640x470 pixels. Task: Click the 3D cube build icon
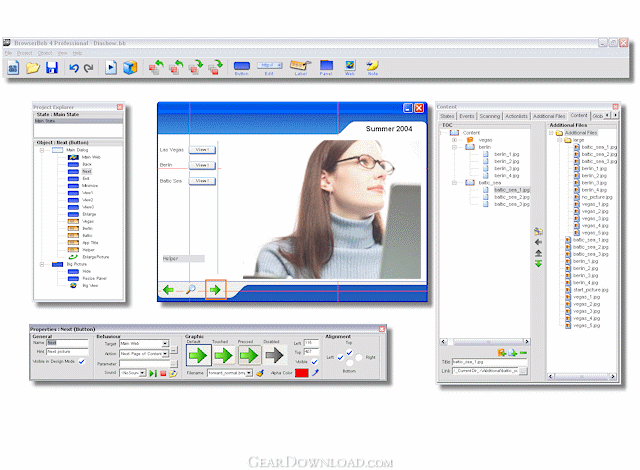click(x=130, y=68)
